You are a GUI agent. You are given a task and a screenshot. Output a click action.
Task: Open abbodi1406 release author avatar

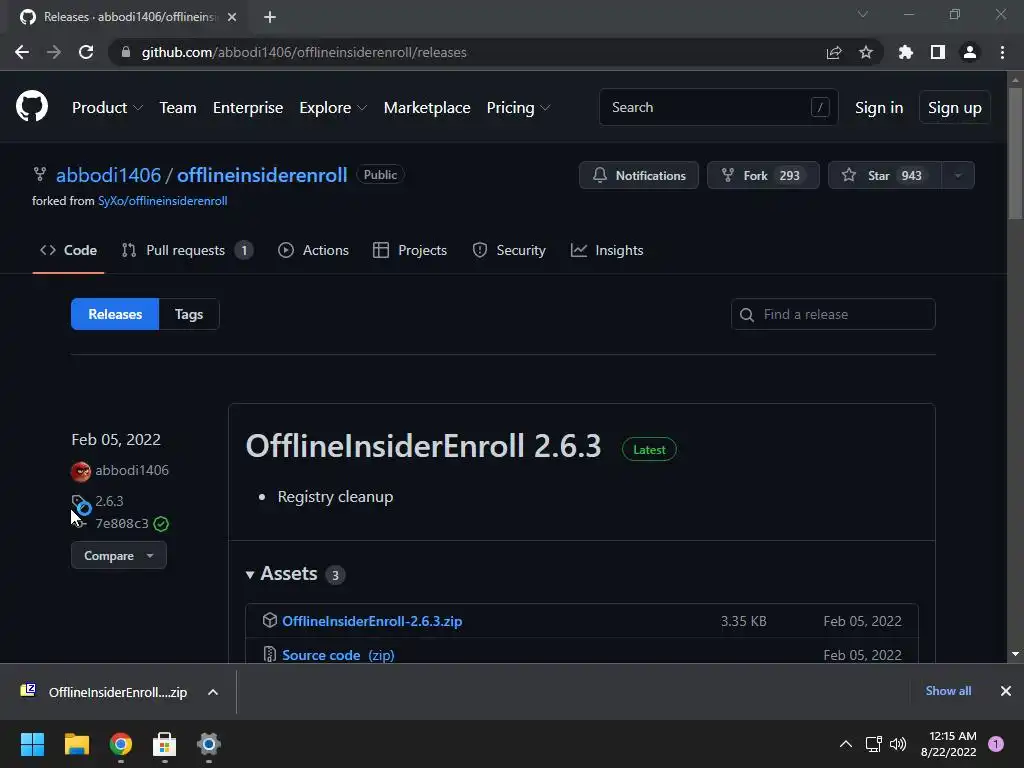[x=81, y=470]
